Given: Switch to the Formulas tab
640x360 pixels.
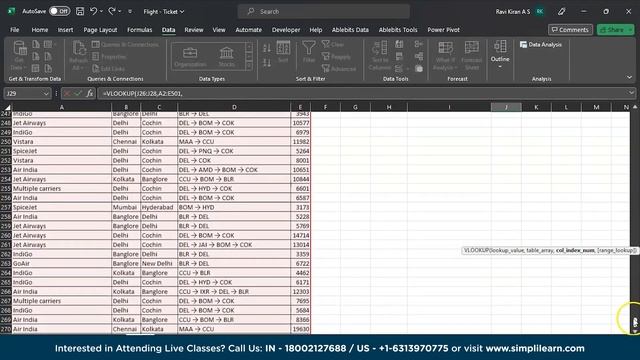Looking at the screenshot, I should coord(140,30).
